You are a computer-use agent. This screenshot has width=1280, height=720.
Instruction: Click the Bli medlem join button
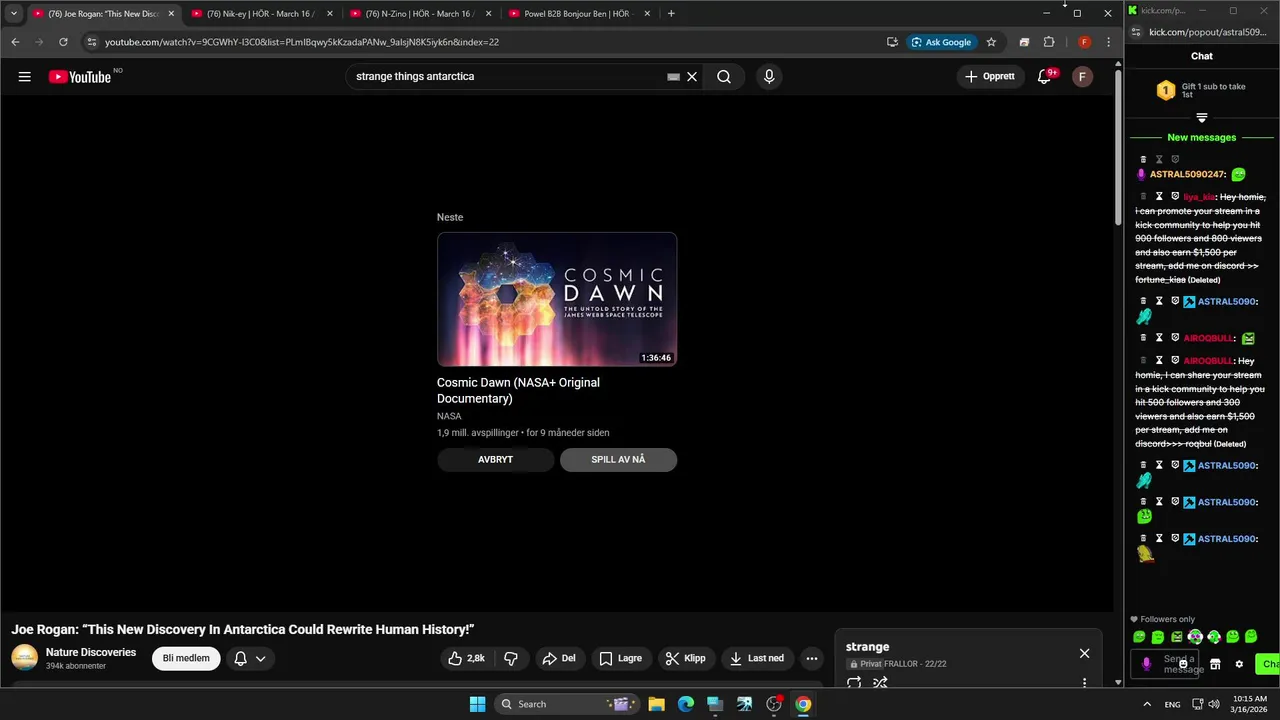click(x=186, y=658)
